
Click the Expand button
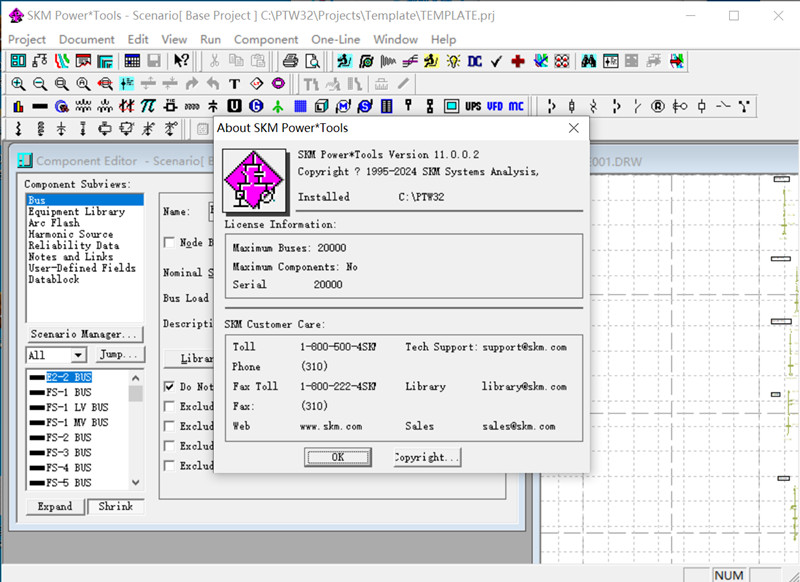tap(55, 507)
